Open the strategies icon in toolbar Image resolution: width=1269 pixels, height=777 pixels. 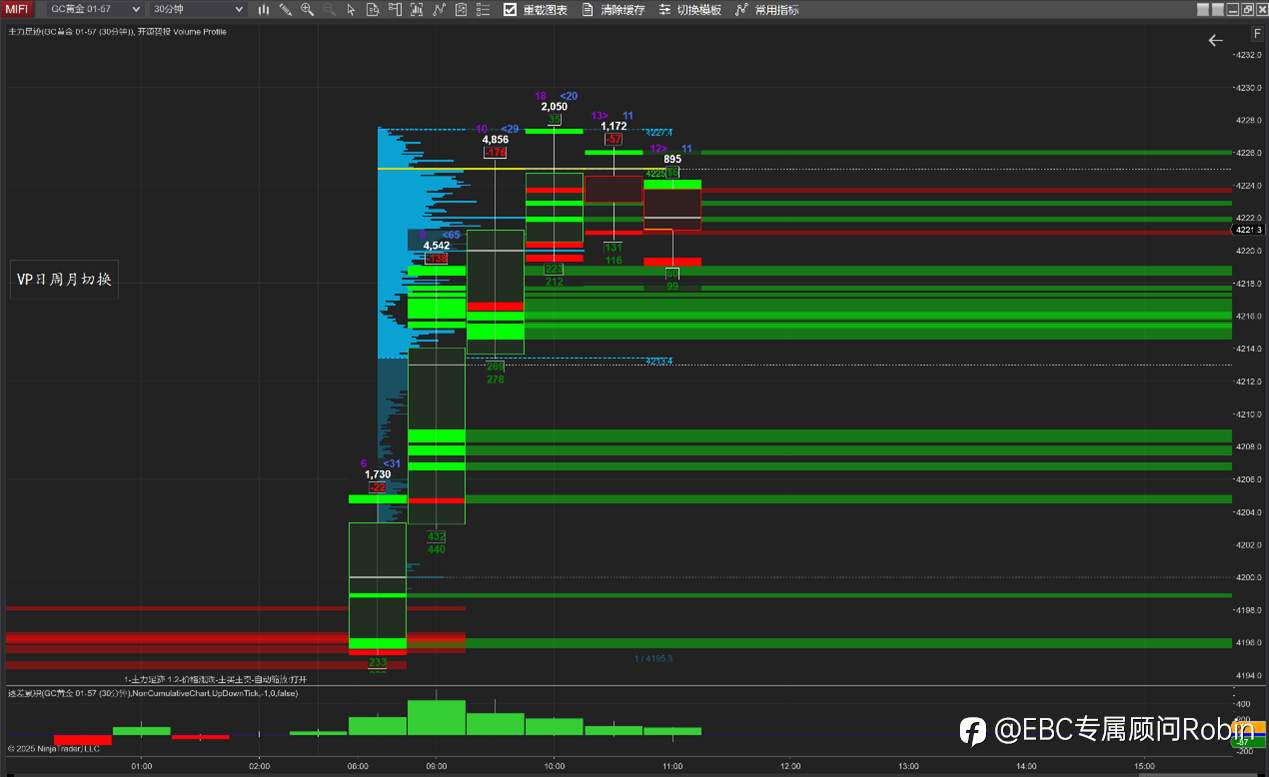417,9
